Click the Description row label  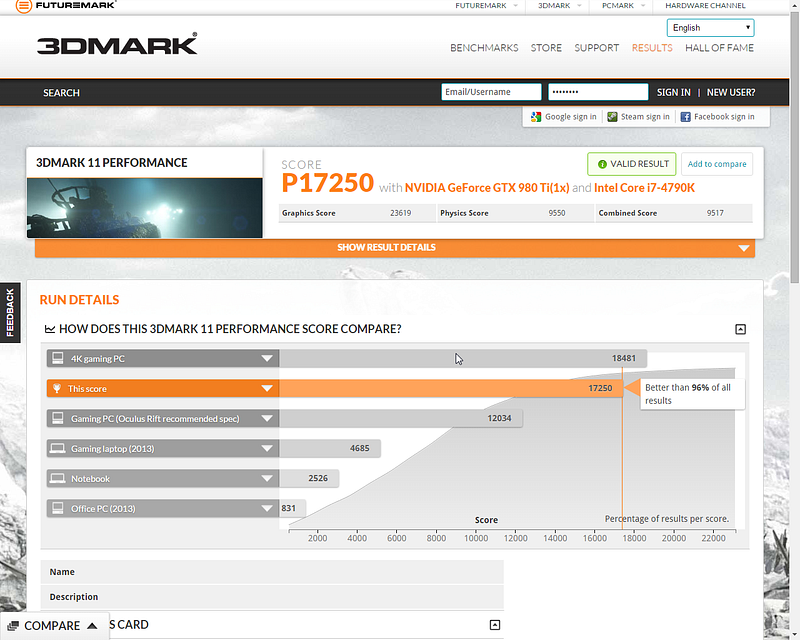(x=73, y=597)
